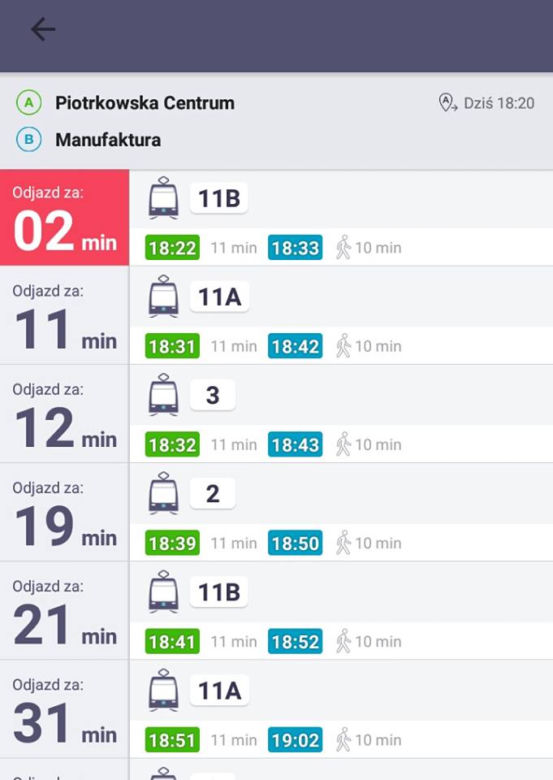Tap the blue B destination marker icon

(x=29, y=140)
